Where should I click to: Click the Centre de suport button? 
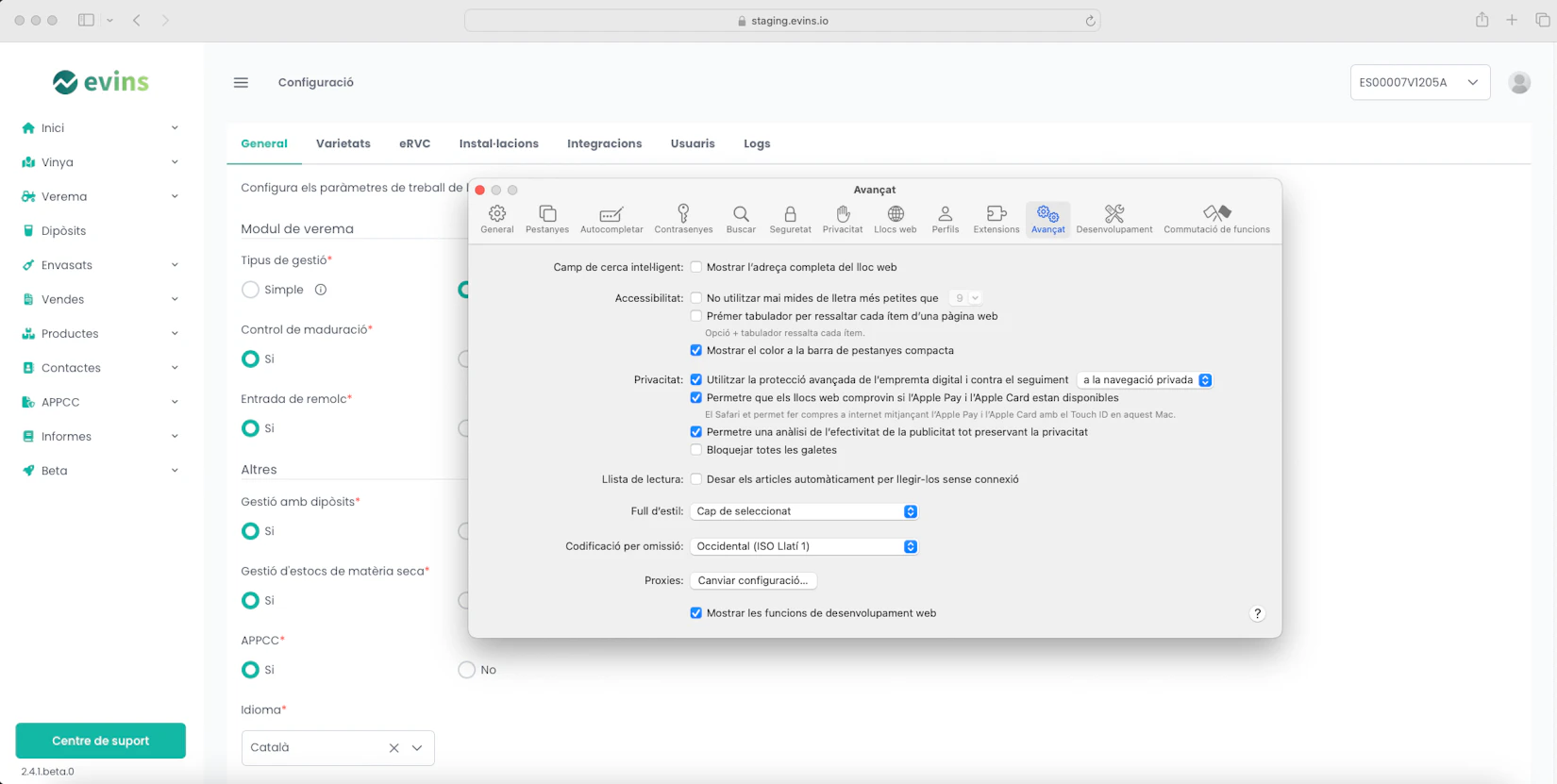(x=101, y=741)
